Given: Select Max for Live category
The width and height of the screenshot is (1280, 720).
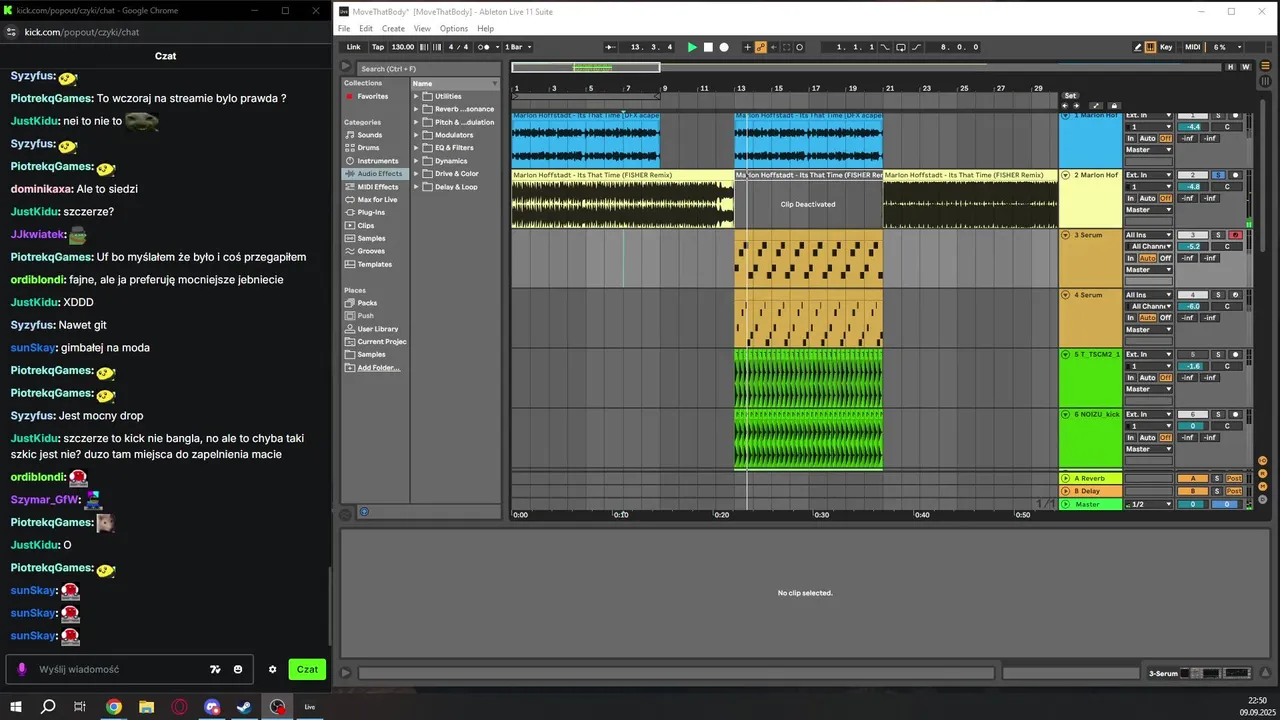Looking at the screenshot, I should point(377,200).
